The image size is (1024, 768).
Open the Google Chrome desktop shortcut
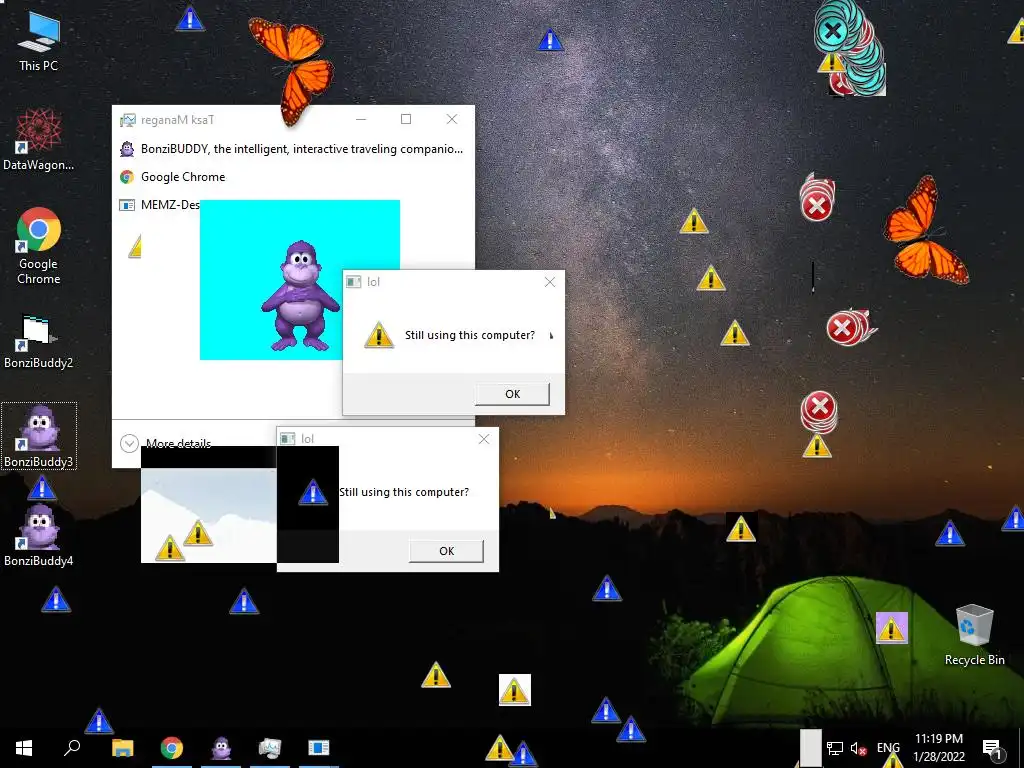tap(38, 246)
